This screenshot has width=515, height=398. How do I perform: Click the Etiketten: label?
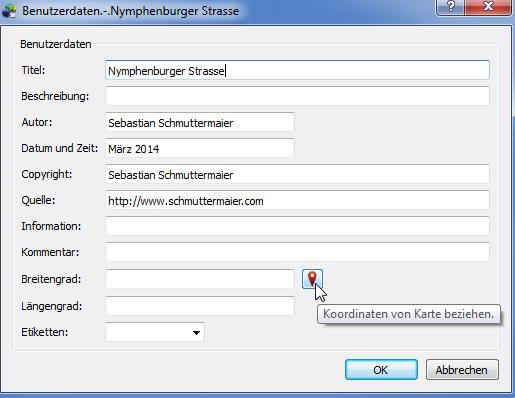tap(44, 332)
